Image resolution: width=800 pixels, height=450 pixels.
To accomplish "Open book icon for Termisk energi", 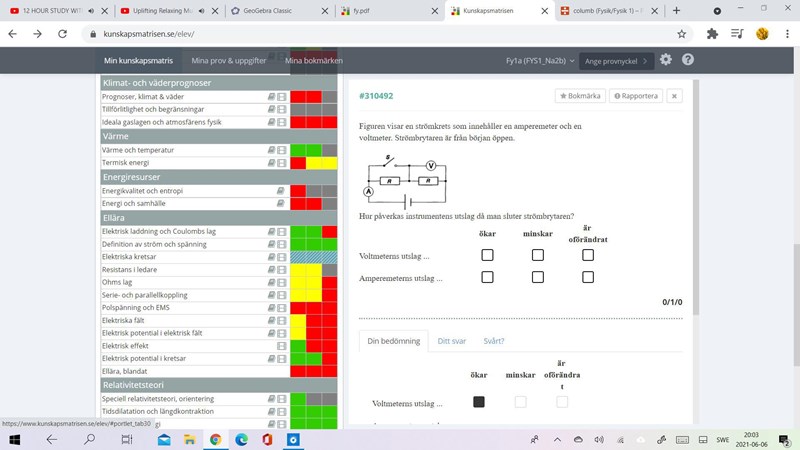I will click(271, 163).
